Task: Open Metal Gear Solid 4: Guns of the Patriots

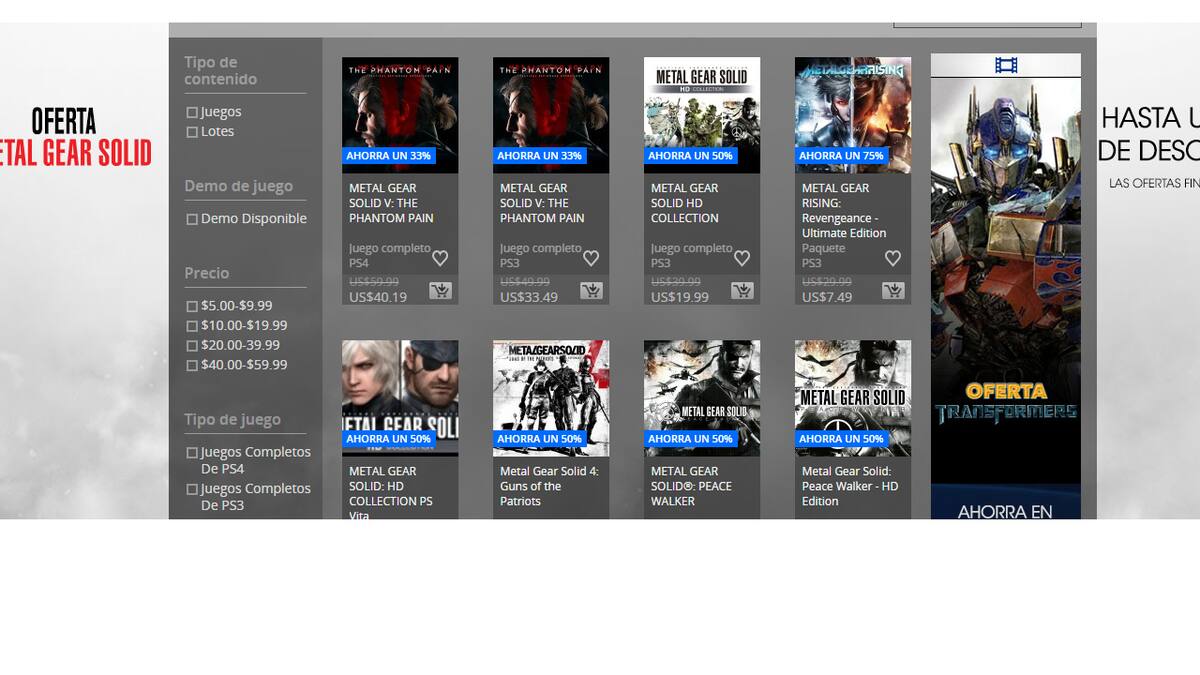Action: [549, 486]
